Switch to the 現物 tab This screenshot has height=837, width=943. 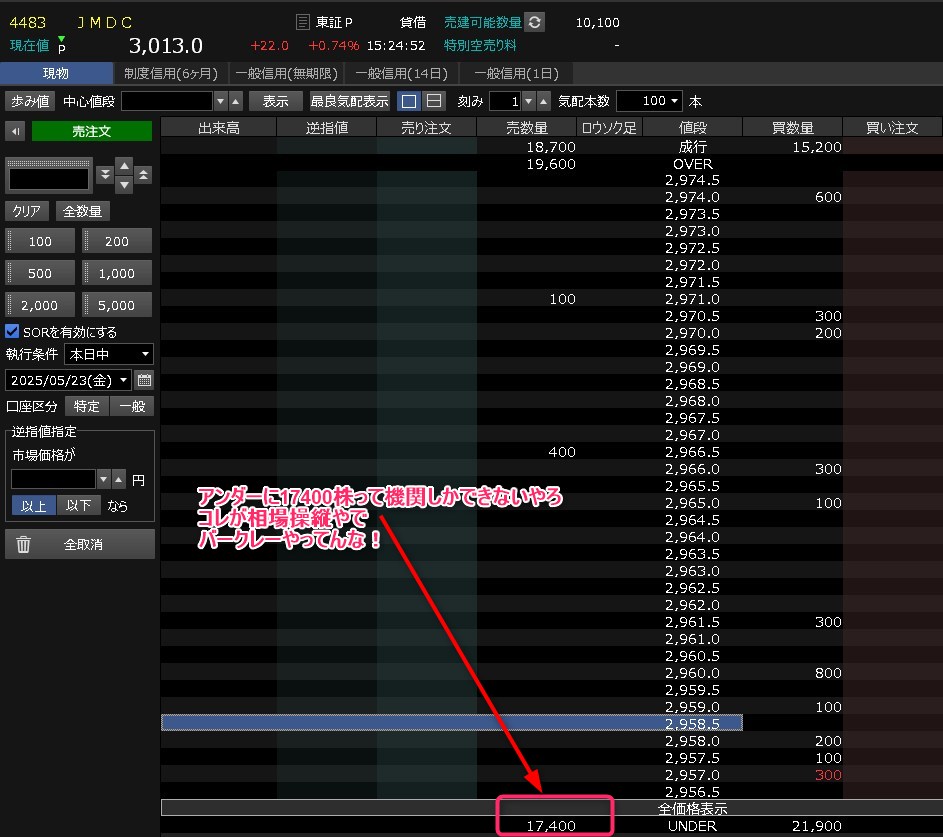[x=56, y=73]
